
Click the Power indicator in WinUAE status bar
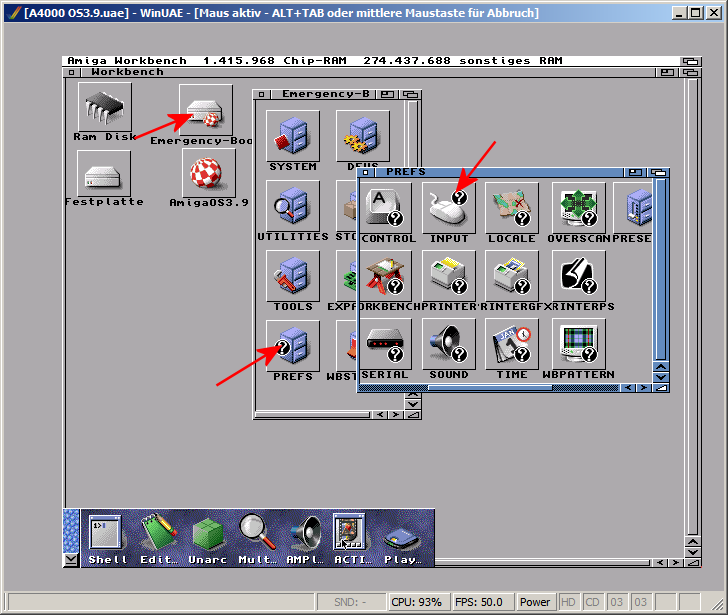click(x=534, y=602)
